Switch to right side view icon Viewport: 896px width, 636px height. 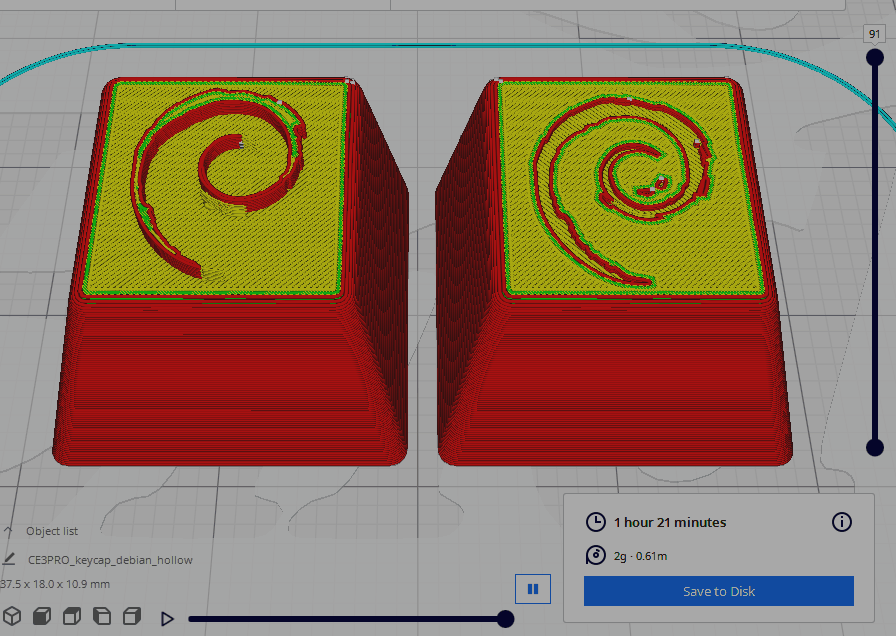click(132, 616)
